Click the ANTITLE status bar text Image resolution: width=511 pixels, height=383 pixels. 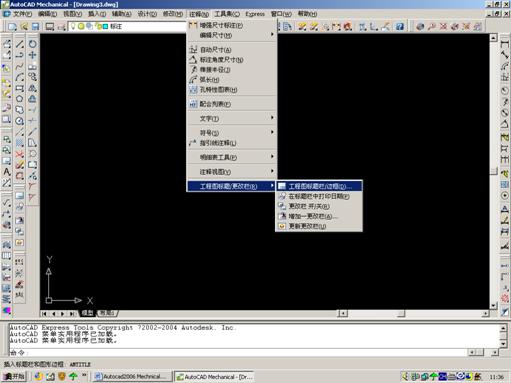coord(80,364)
